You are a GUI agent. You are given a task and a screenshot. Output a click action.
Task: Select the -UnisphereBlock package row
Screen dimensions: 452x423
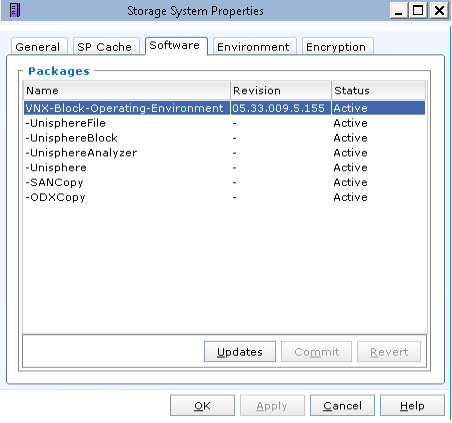pyautogui.click(x=224, y=138)
